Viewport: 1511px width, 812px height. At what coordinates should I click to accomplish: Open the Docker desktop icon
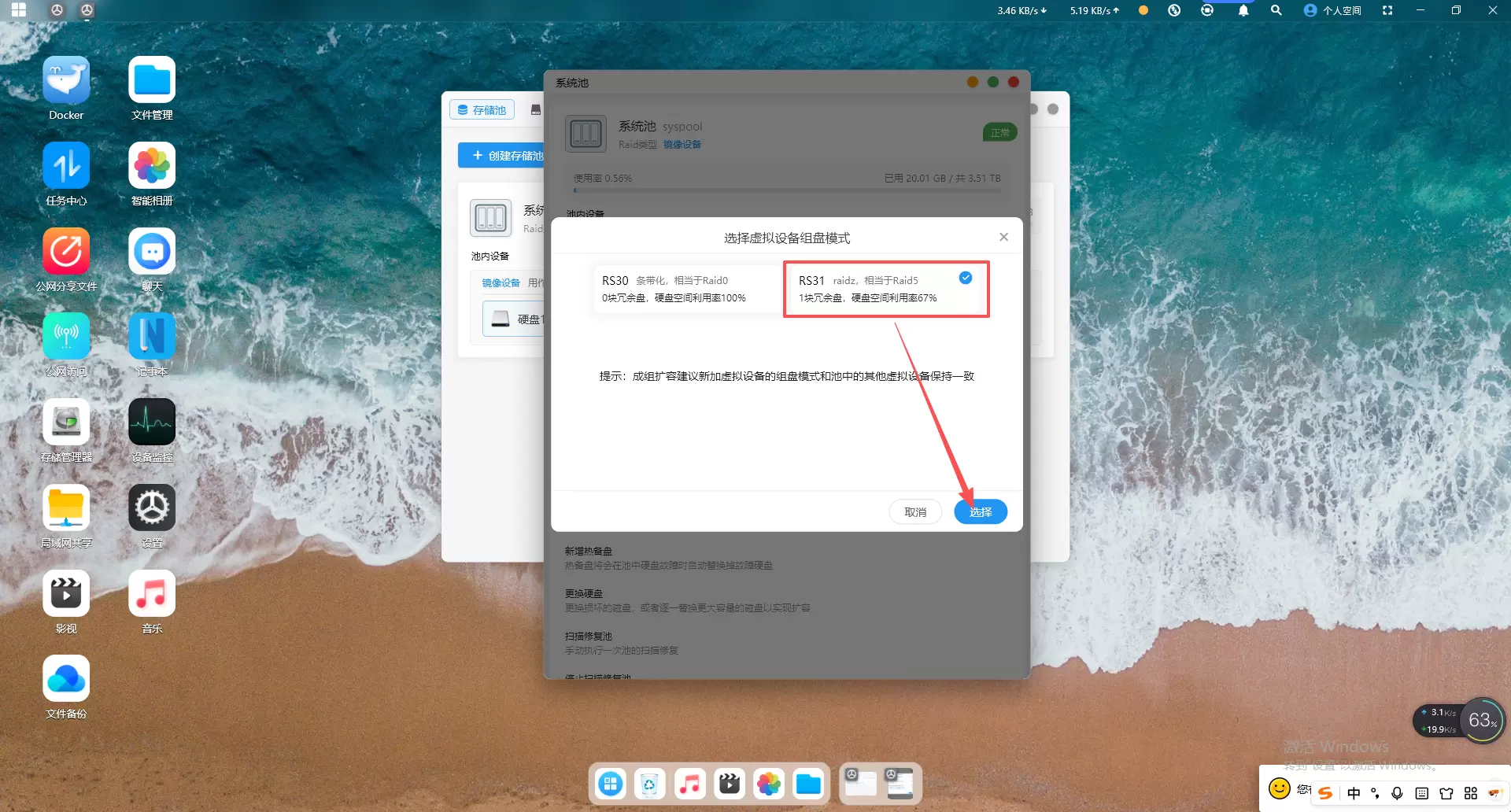coord(66,80)
